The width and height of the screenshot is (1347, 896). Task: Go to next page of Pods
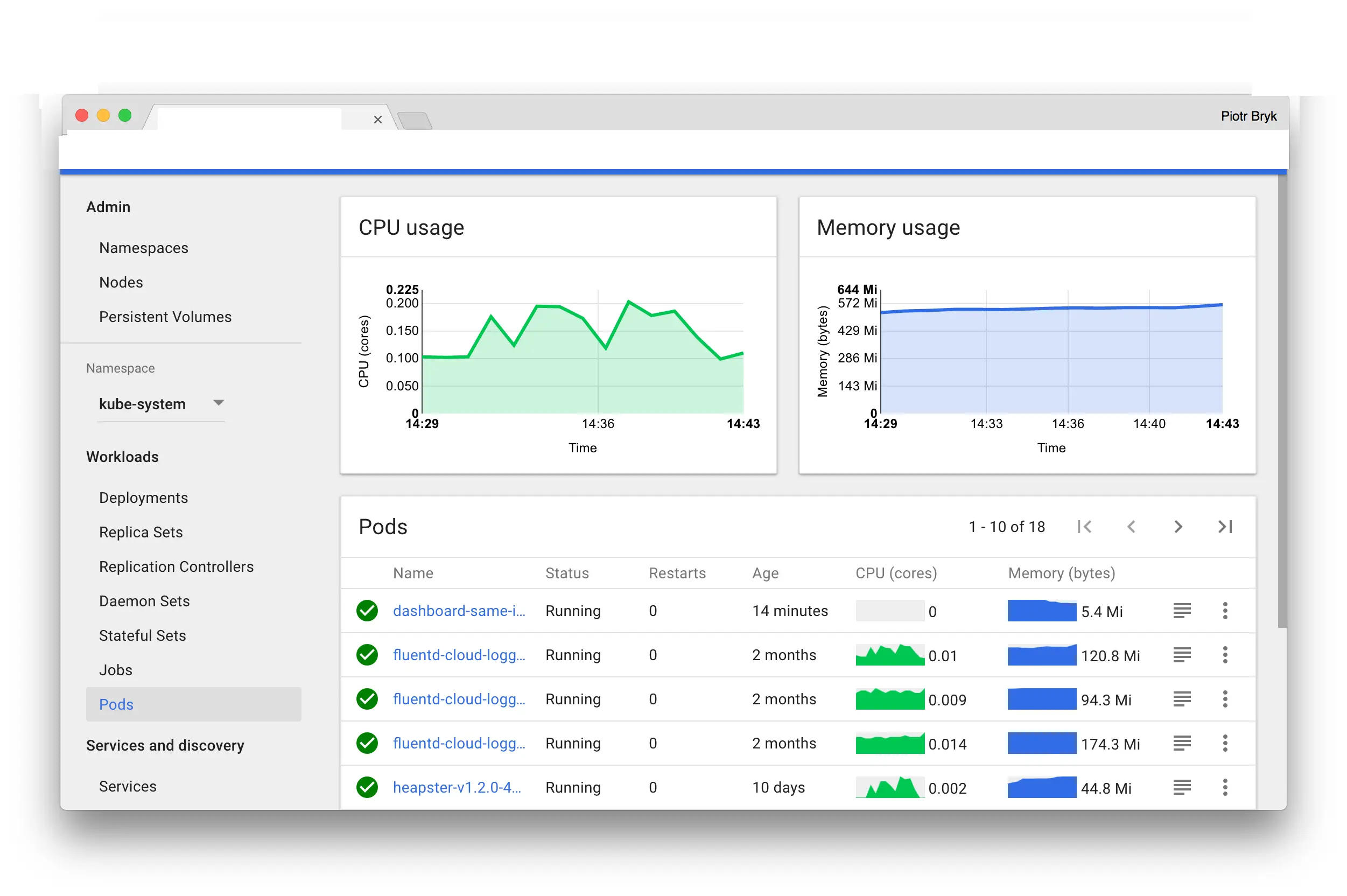tap(1177, 526)
